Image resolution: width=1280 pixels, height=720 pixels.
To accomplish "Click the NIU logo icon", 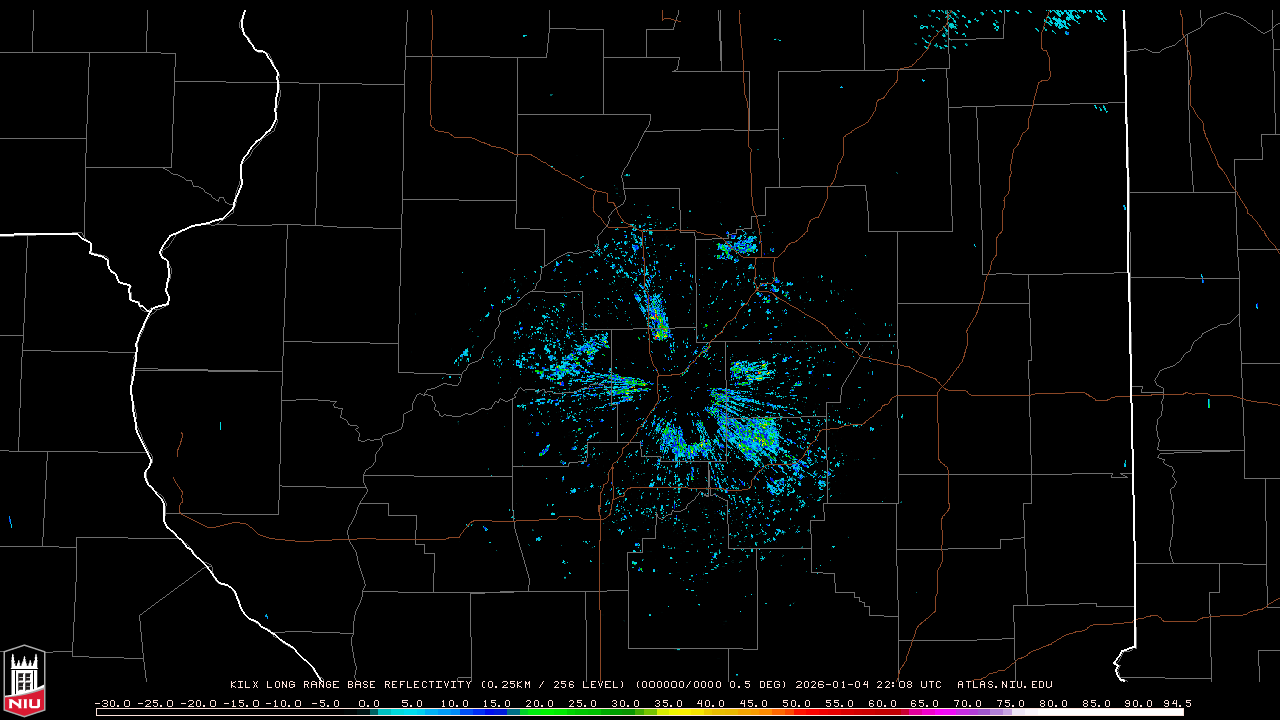I will pyautogui.click(x=24, y=680).
